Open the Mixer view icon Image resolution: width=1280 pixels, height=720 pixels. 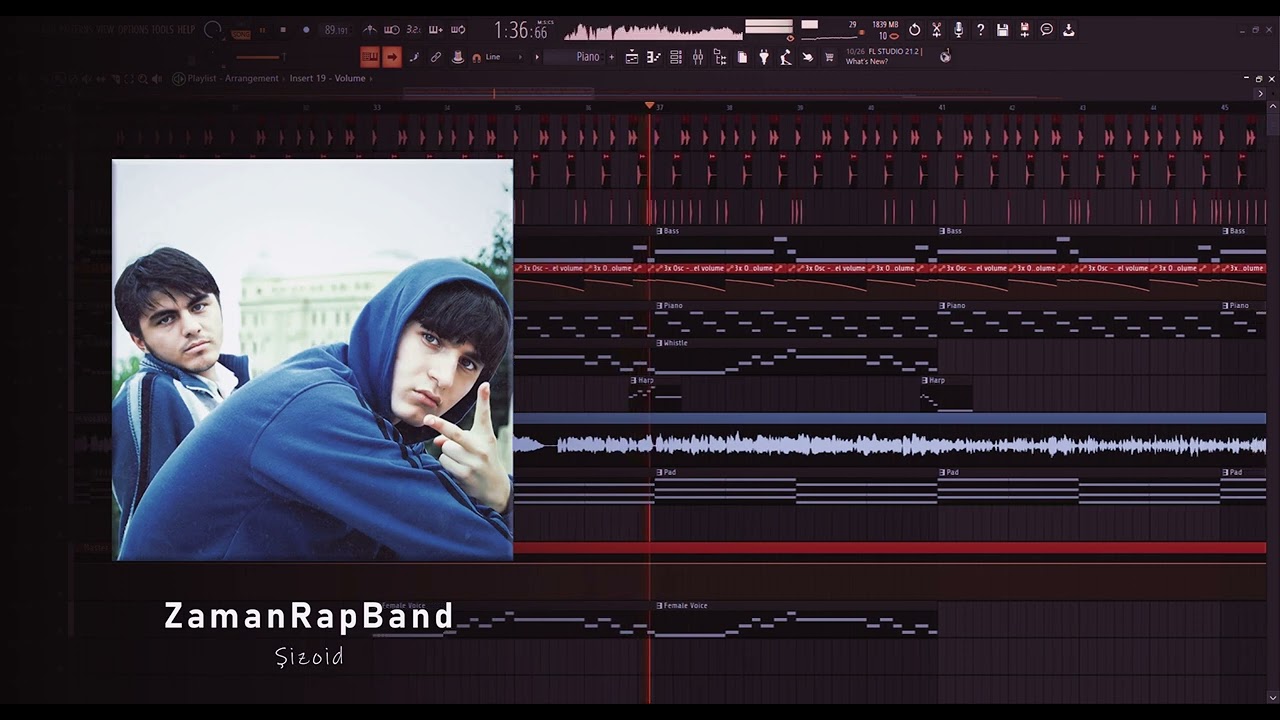(x=697, y=57)
